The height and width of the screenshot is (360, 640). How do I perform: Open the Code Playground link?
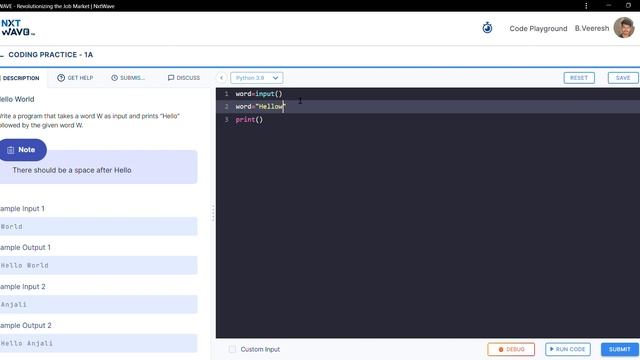pos(538,29)
